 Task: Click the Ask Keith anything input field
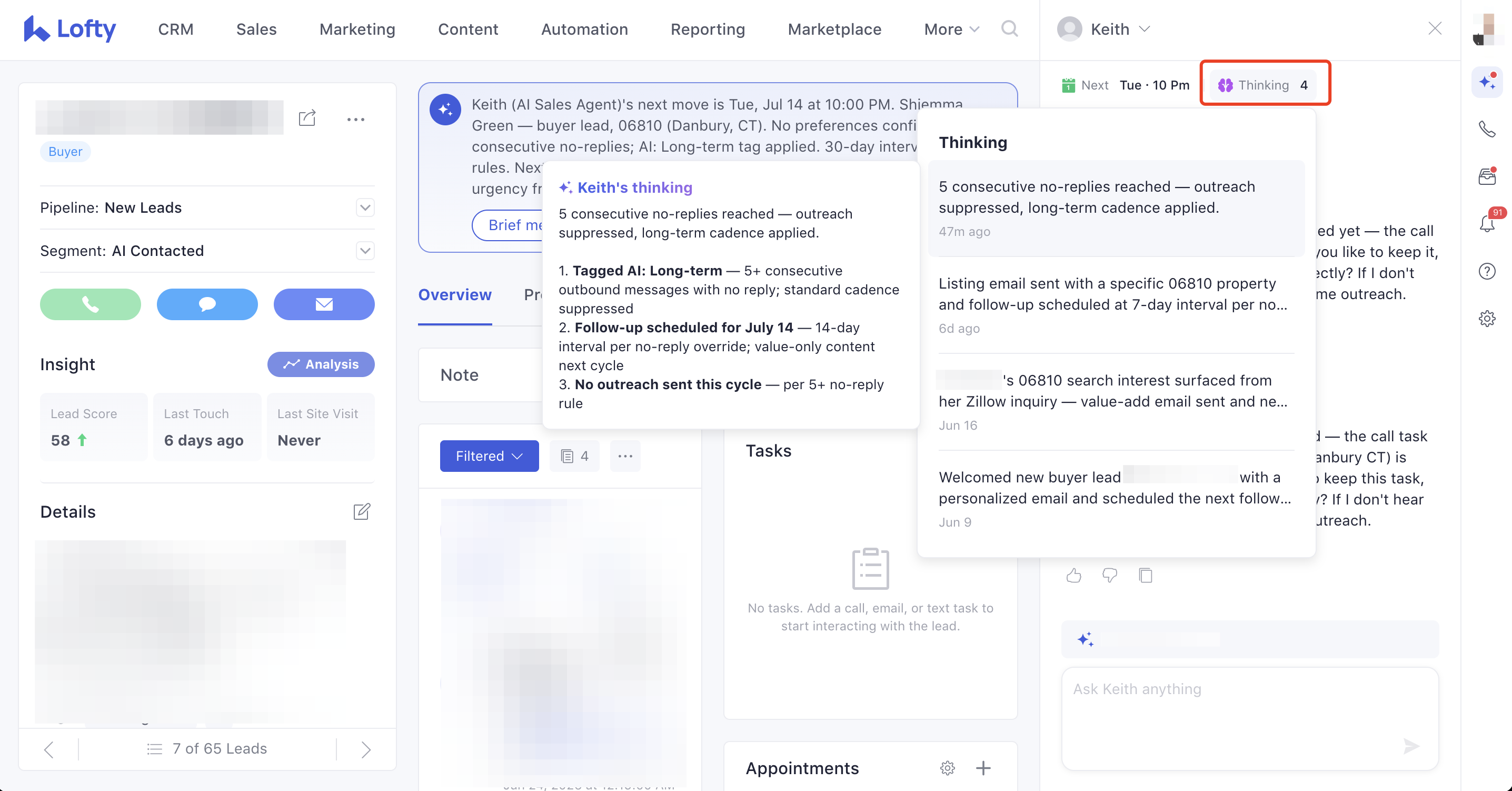(1250, 718)
